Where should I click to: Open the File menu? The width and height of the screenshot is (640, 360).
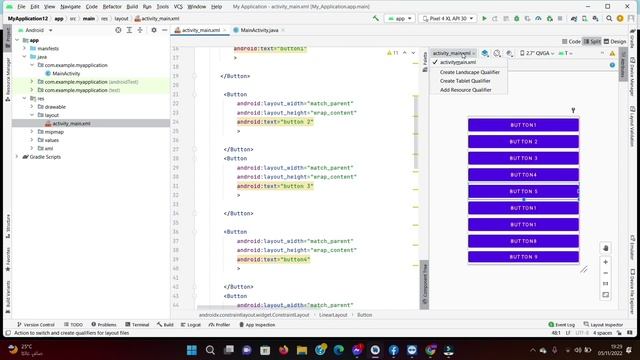coord(21,7)
